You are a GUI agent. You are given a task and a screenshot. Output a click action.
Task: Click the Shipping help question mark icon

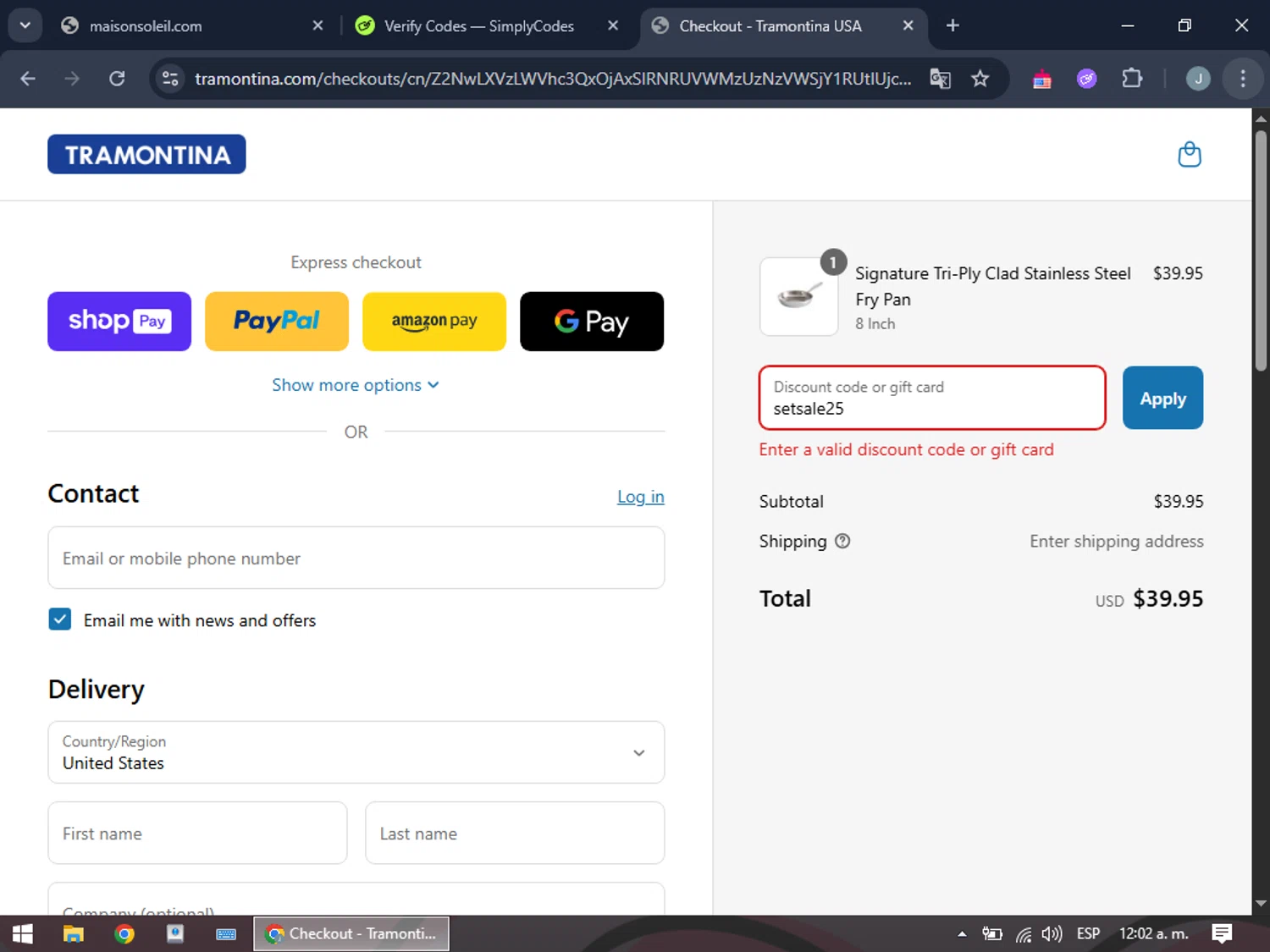click(842, 541)
